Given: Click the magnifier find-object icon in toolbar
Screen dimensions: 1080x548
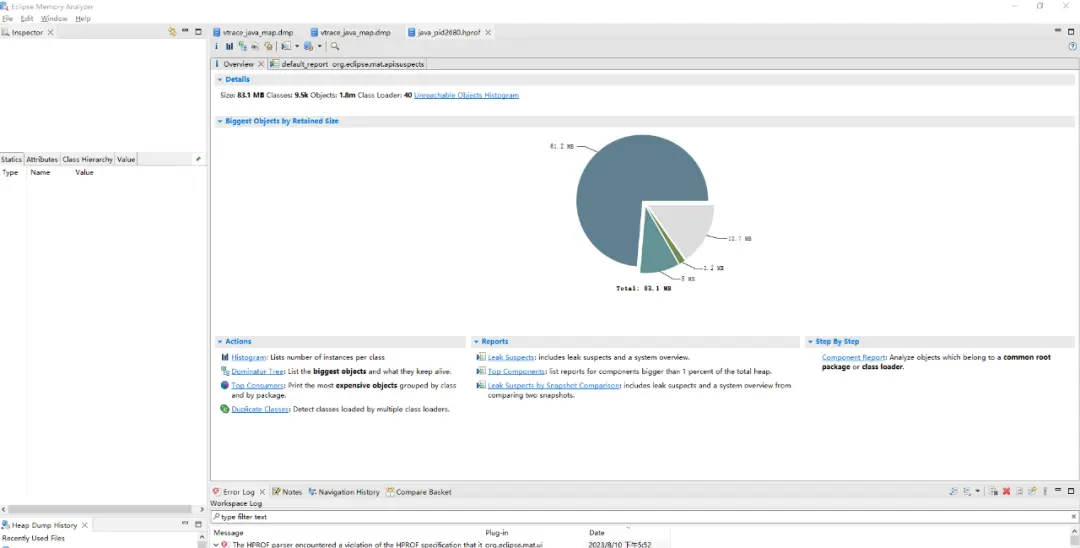Looking at the screenshot, I should [335, 46].
